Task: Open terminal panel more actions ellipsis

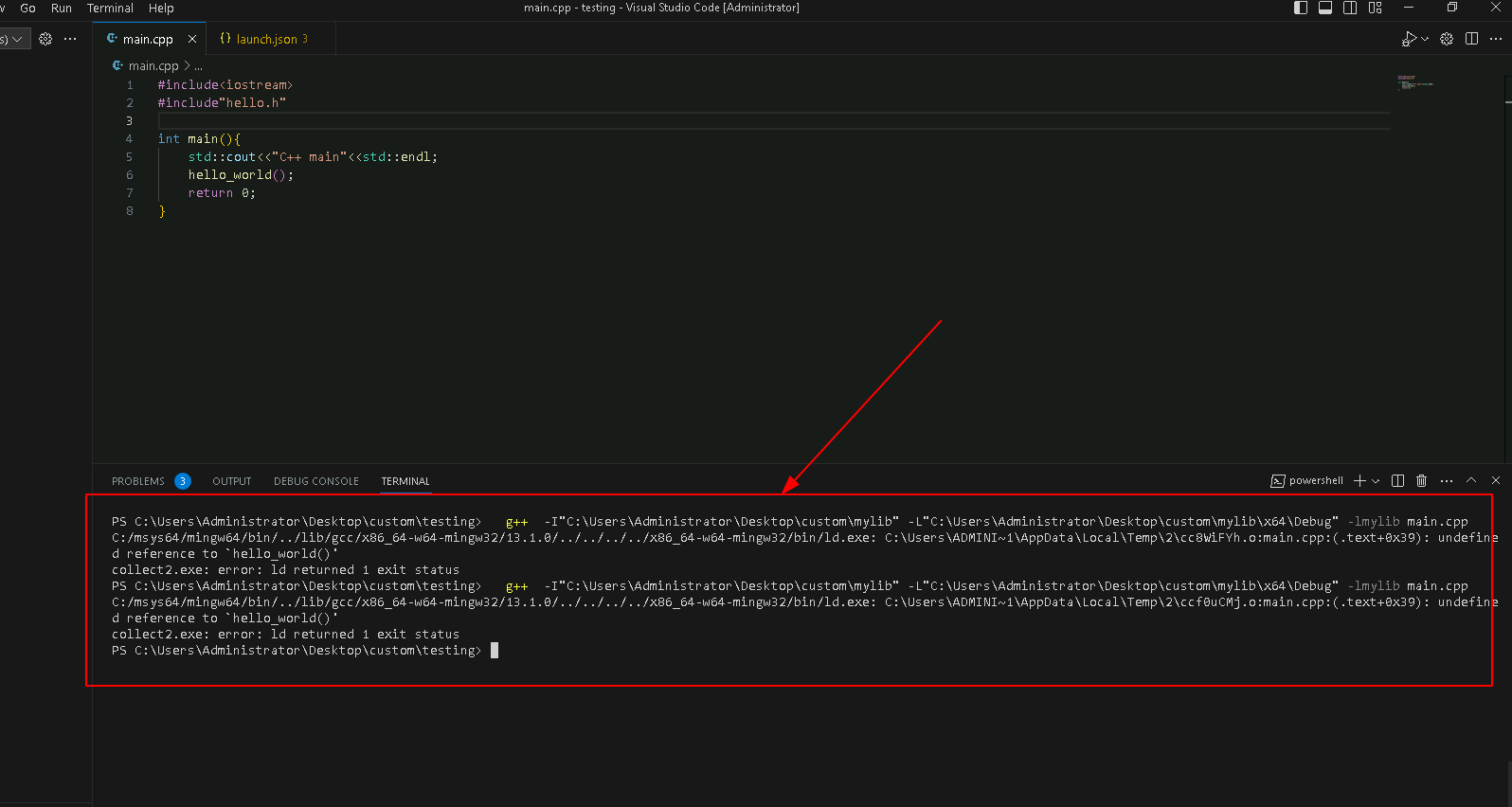Action: click(x=1447, y=481)
